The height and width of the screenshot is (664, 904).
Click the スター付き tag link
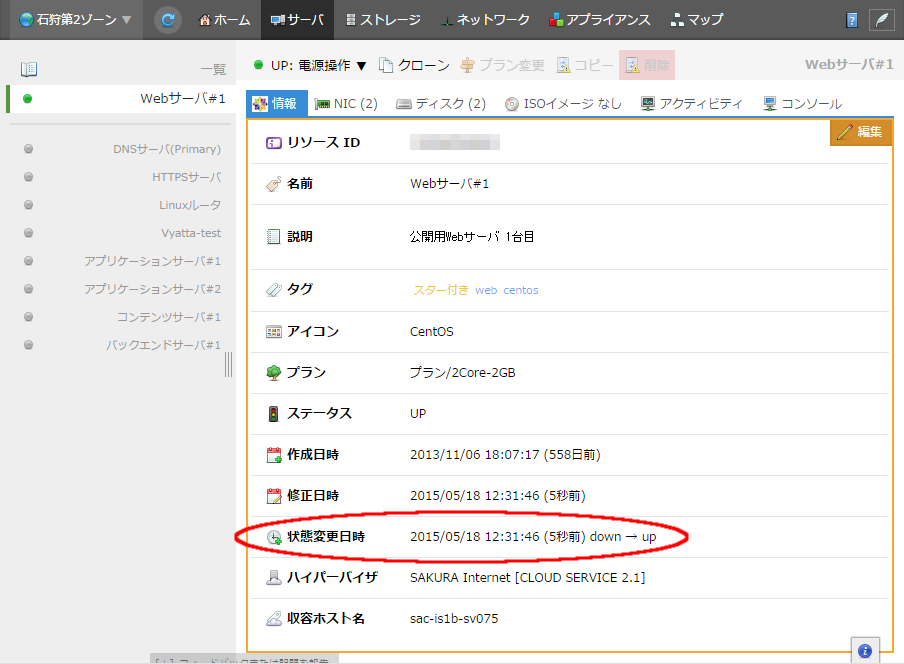coord(441,290)
